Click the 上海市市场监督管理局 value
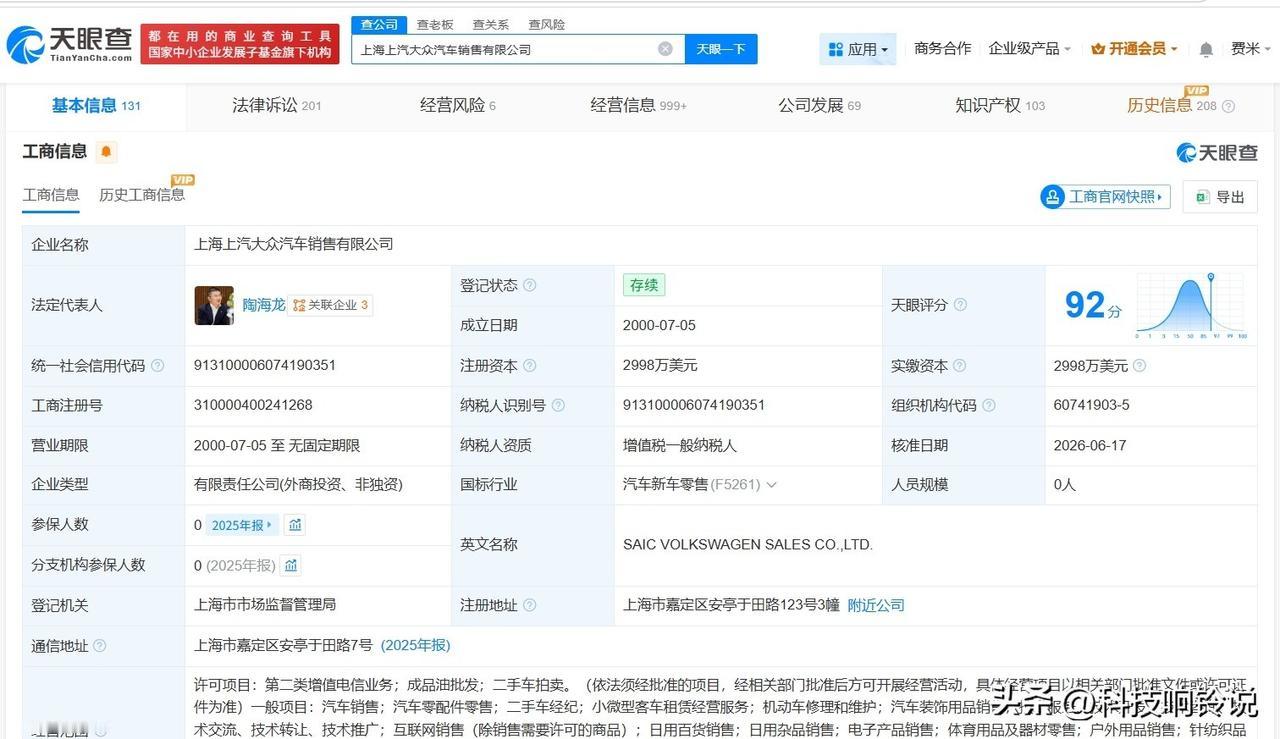 [265, 605]
